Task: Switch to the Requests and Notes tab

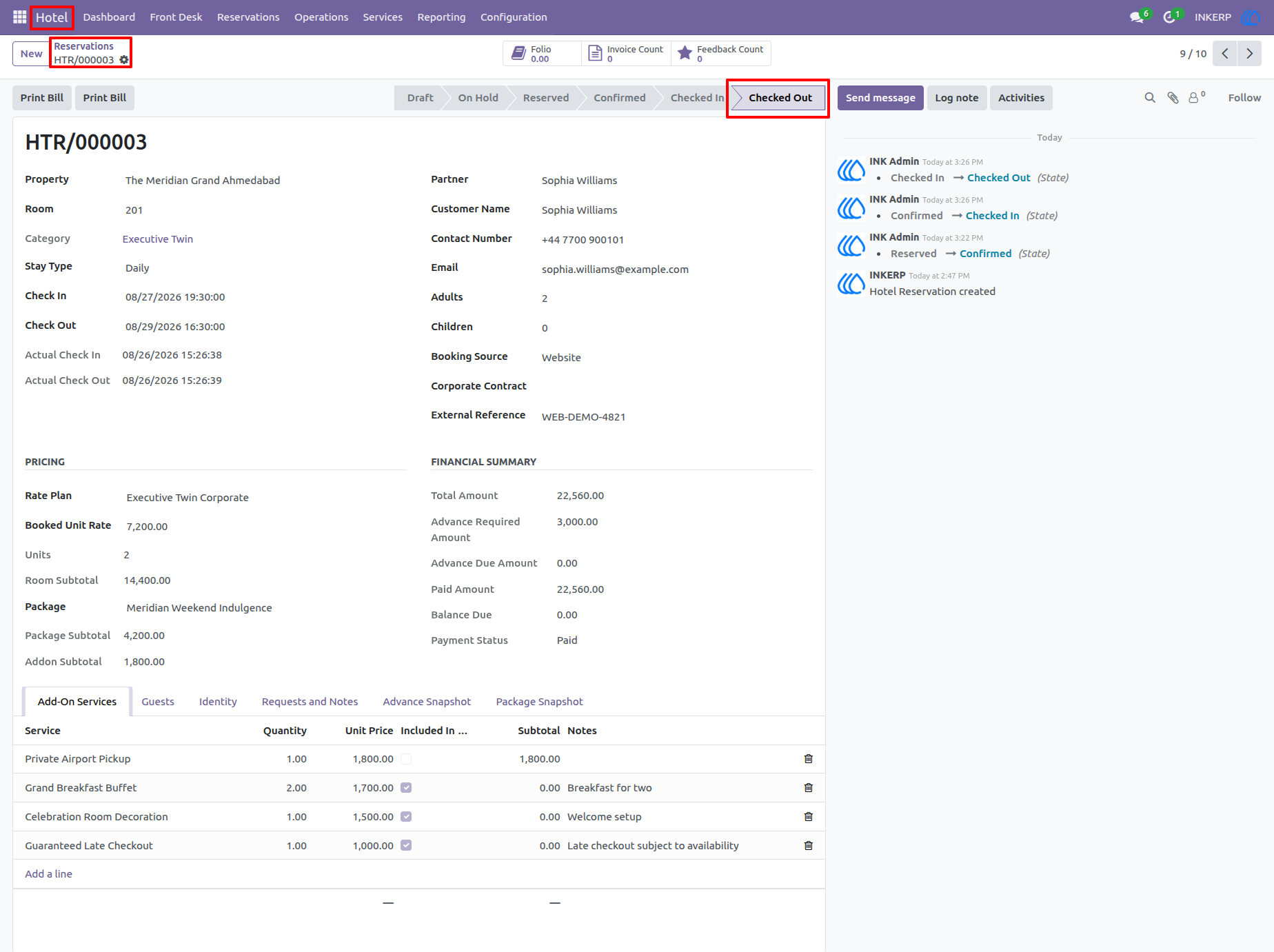Action: [310, 702]
